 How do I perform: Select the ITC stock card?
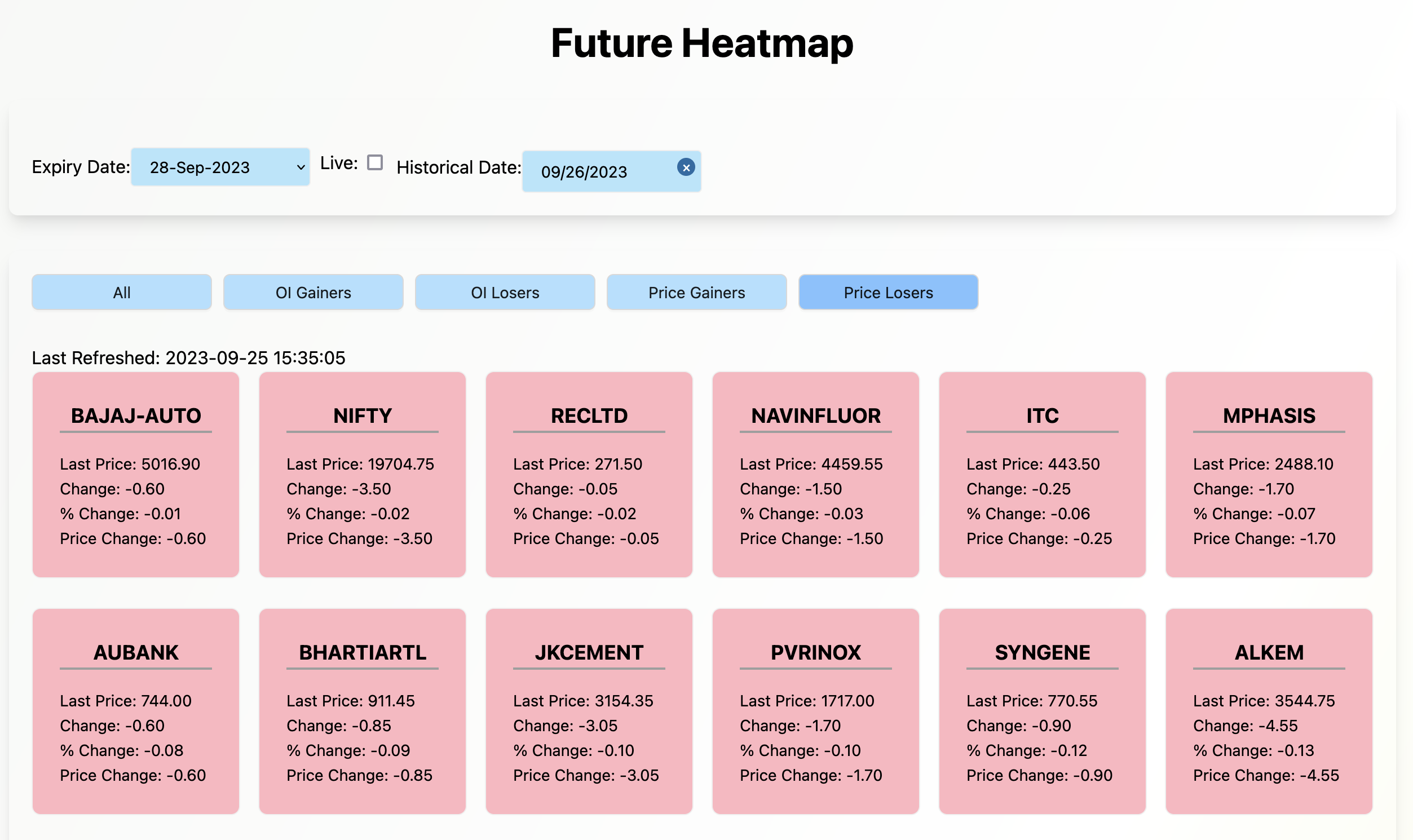1042,475
